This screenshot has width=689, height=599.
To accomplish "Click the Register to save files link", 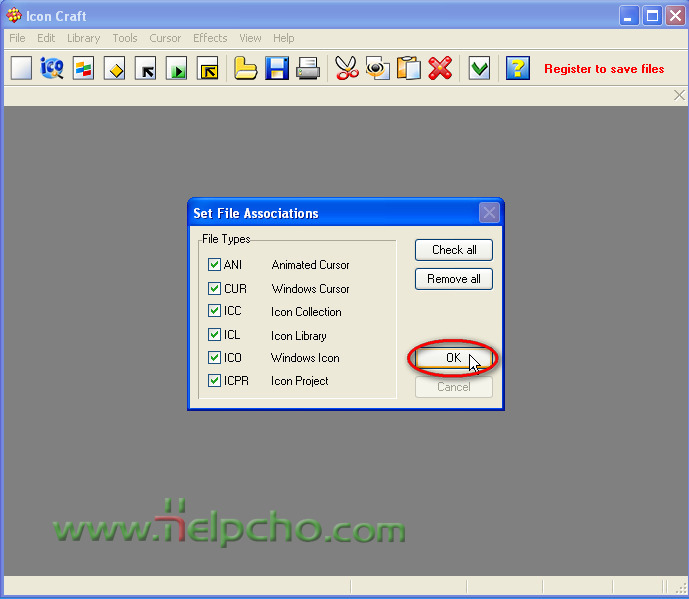I will 604,69.
